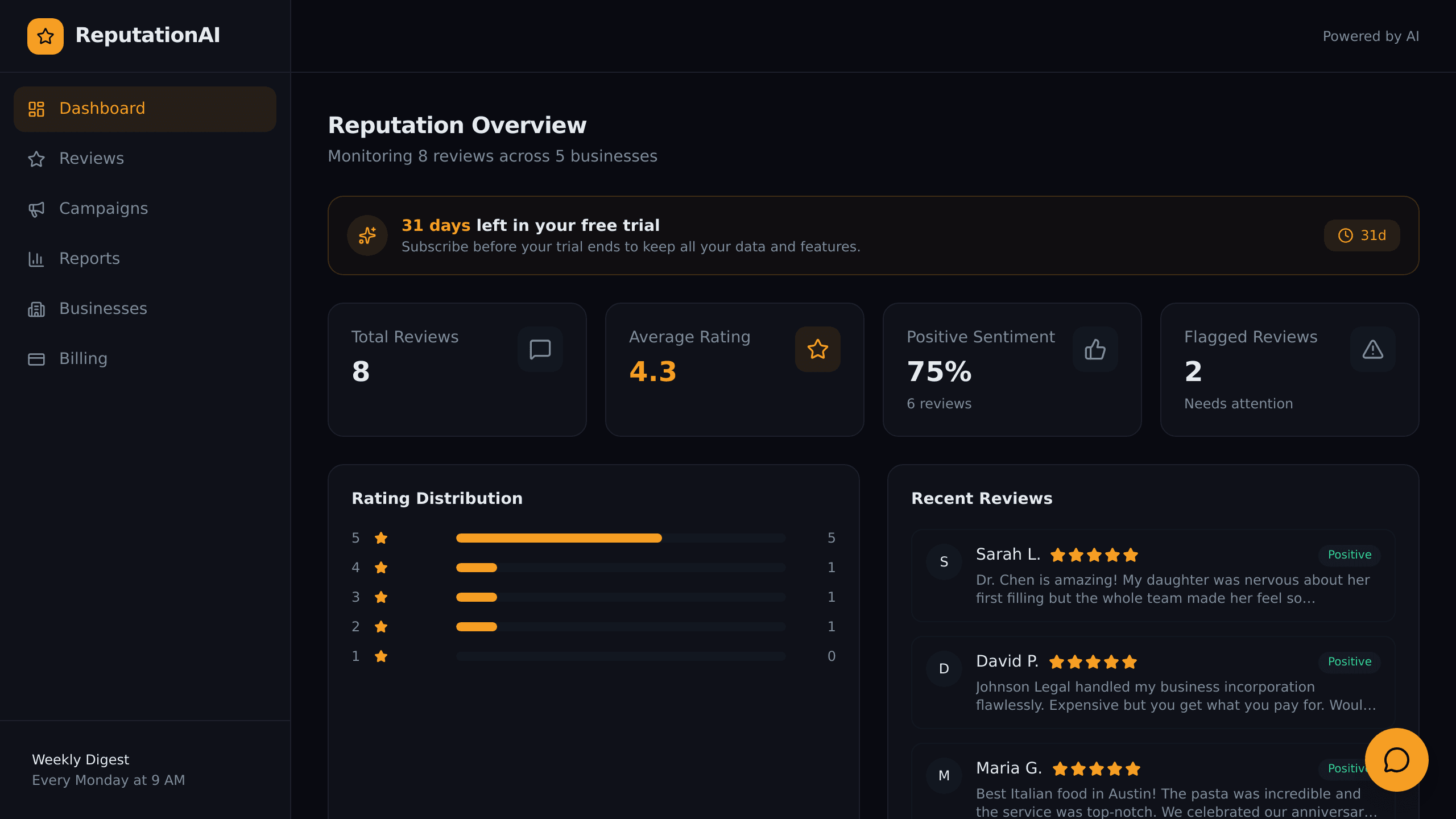Screen dimensions: 1456x819
Task: Click the star icon in 1-star row
Action: tap(381, 656)
